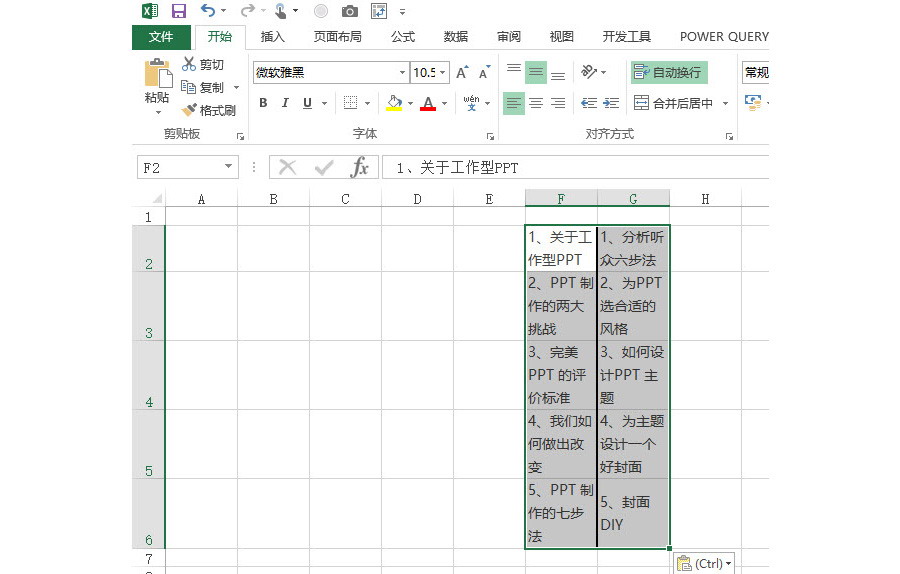
Task: Apply red font color
Action: 428,103
